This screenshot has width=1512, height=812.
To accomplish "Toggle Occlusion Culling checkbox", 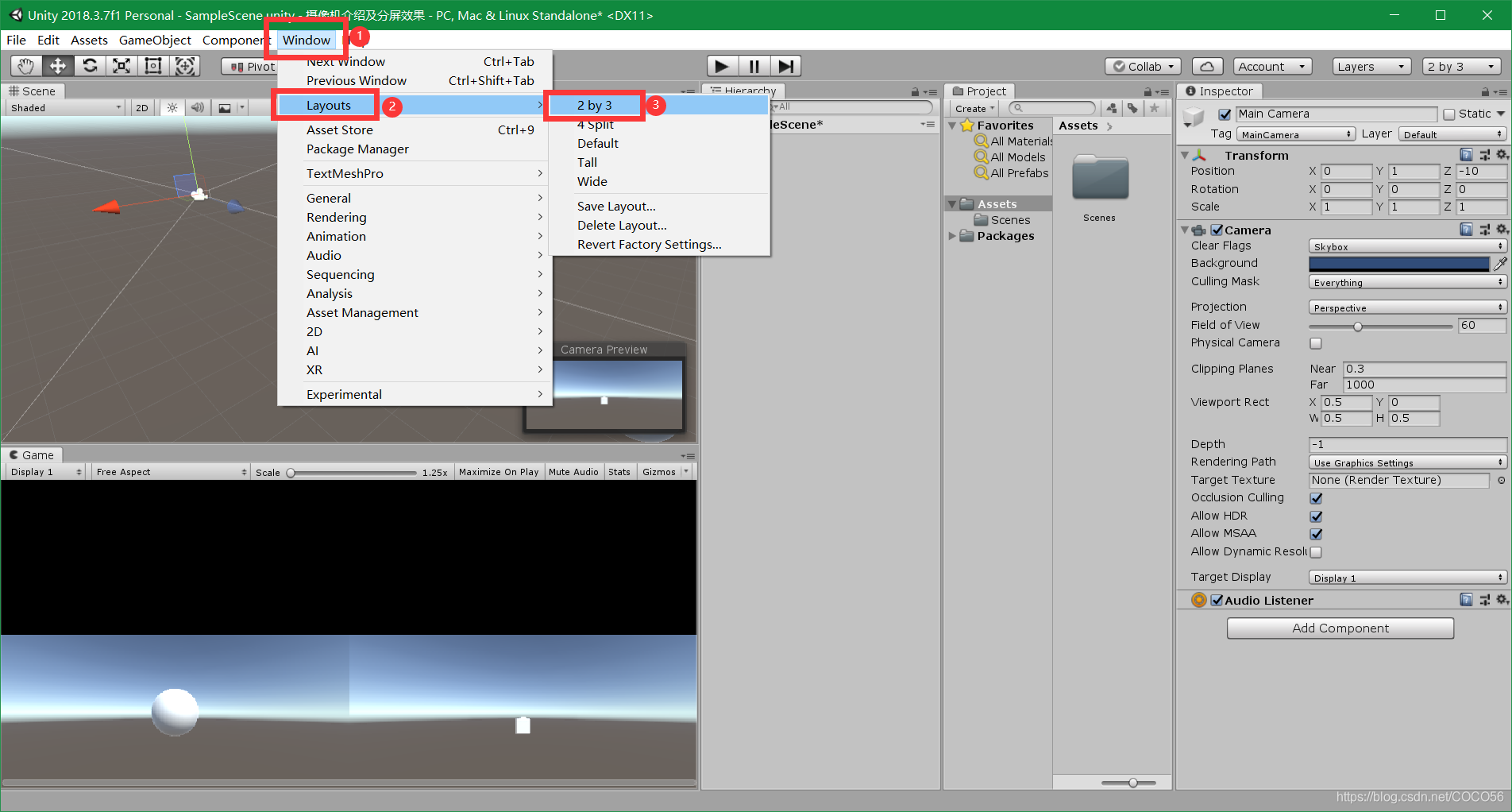I will point(1316,498).
